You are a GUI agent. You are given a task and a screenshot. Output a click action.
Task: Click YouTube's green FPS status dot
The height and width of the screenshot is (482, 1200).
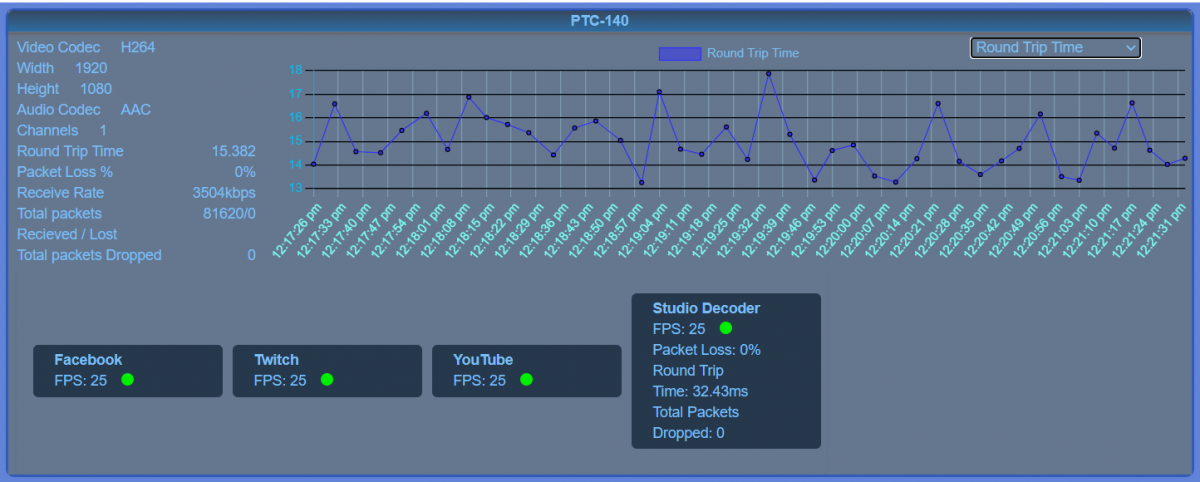click(526, 380)
